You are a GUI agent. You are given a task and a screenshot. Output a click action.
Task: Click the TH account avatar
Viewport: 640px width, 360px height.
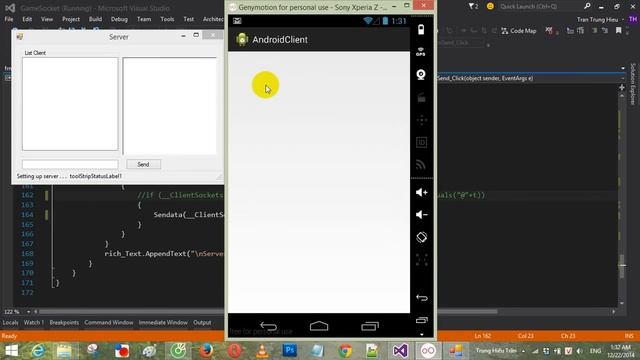click(633, 19)
